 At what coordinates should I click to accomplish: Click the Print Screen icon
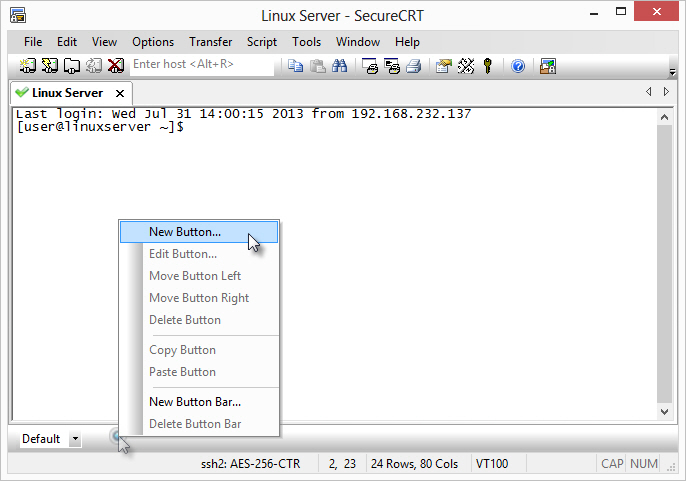click(x=370, y=66)
